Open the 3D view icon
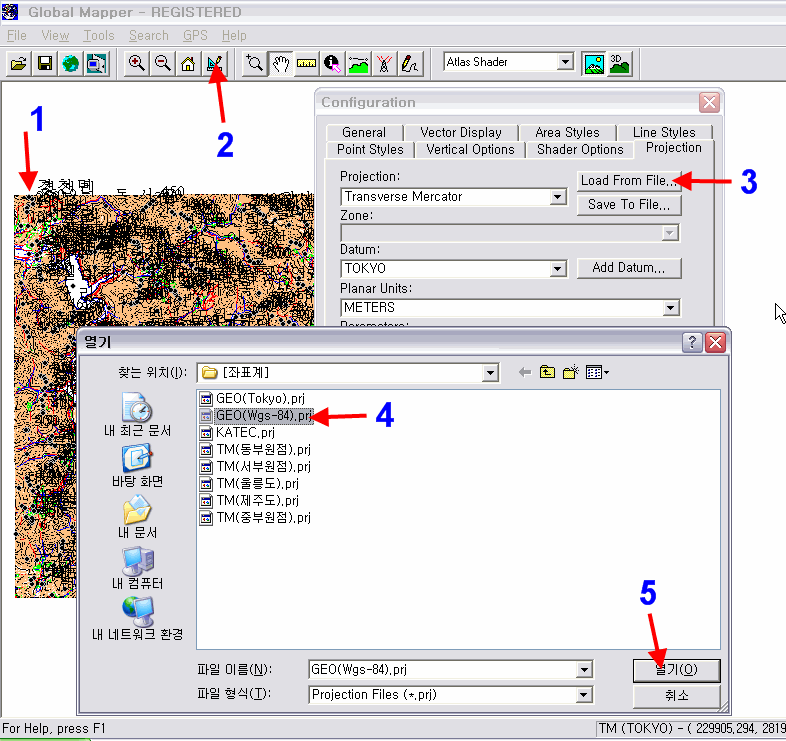Viewport: 786px width, 741px height. click(620, 64)
